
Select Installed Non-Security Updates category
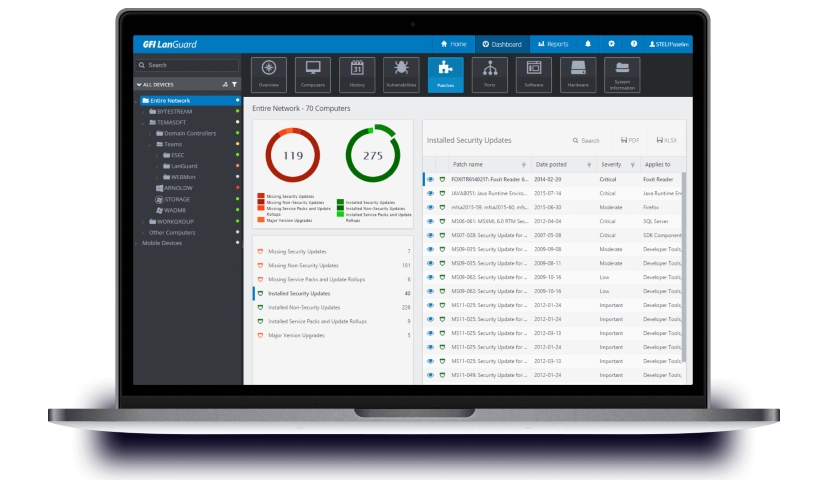(x=333, y=308)
